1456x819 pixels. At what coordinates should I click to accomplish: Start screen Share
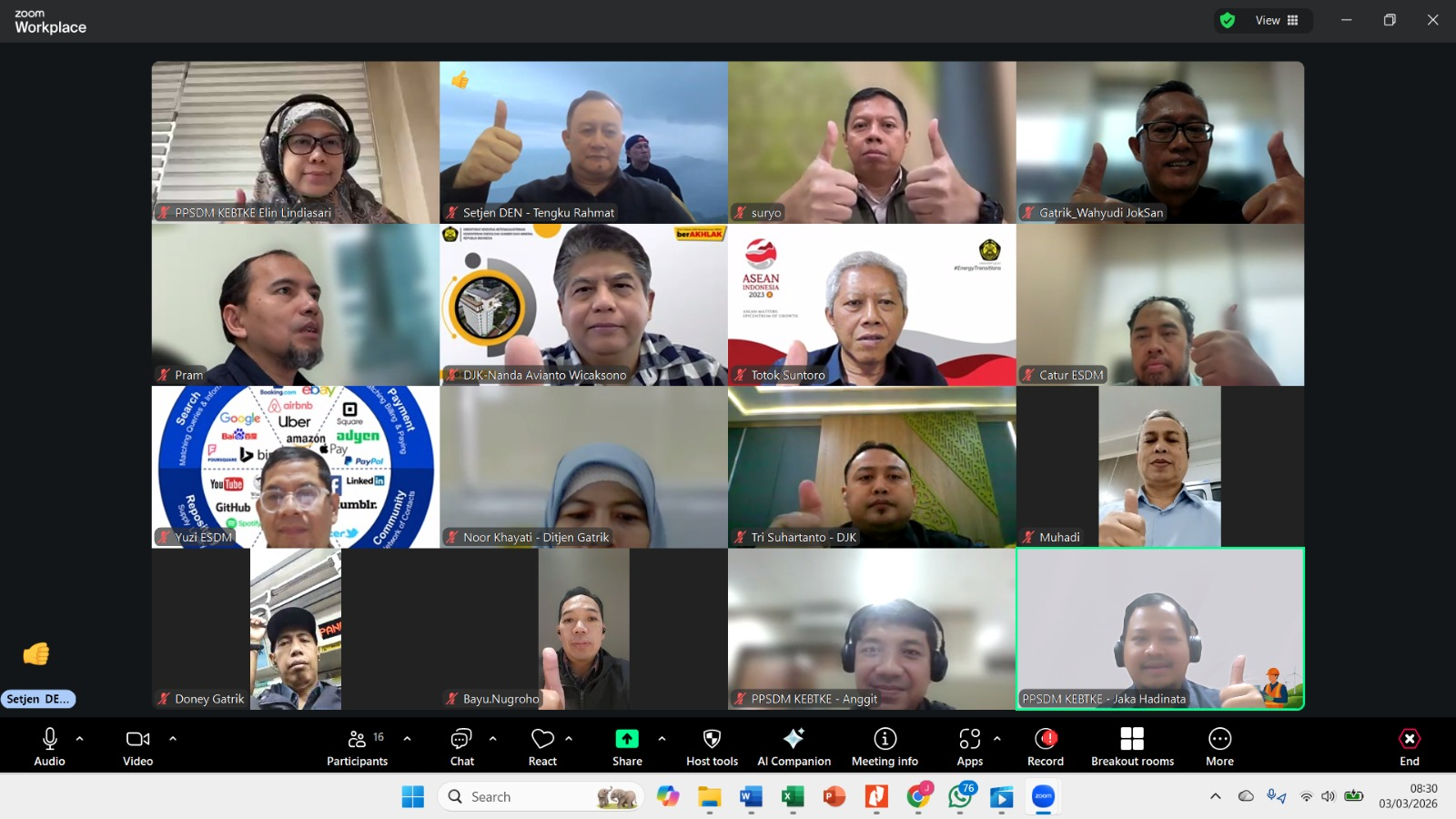627,746
